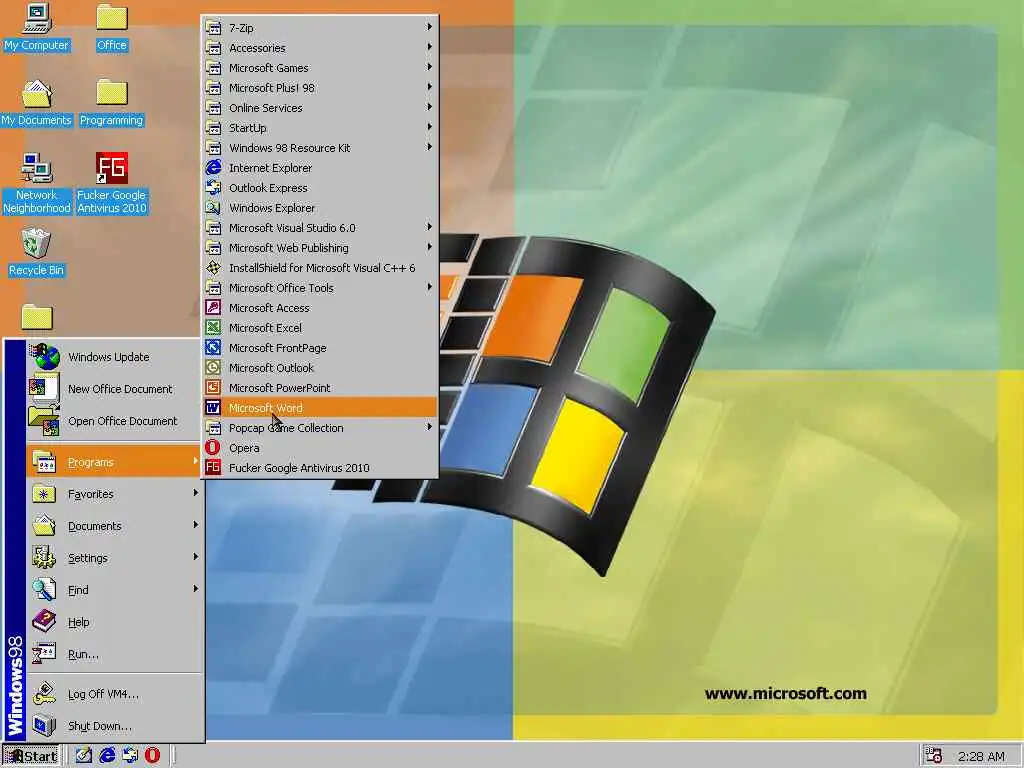Select the Fucker Google Antivirus 2010 desktop shortcut
The width and height of the screenshot is (1024, 768).
(112, 183)
